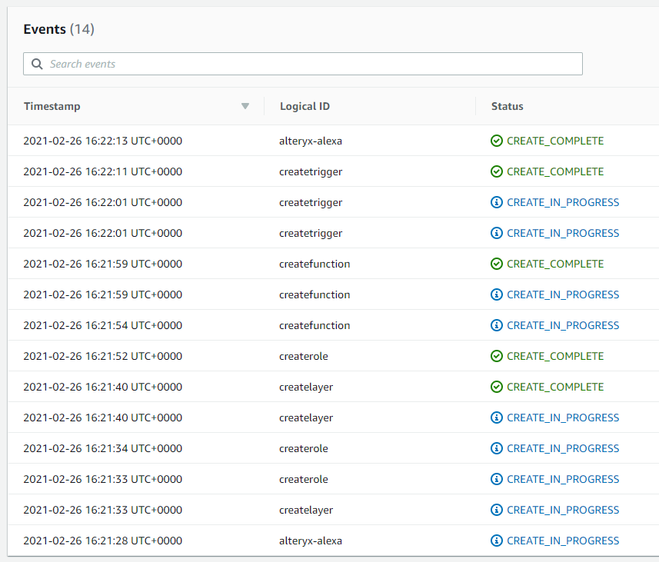Toggle the Timestamp sort arrow
This screenshot has width=659, height=562.
click(x=245, y=106)
